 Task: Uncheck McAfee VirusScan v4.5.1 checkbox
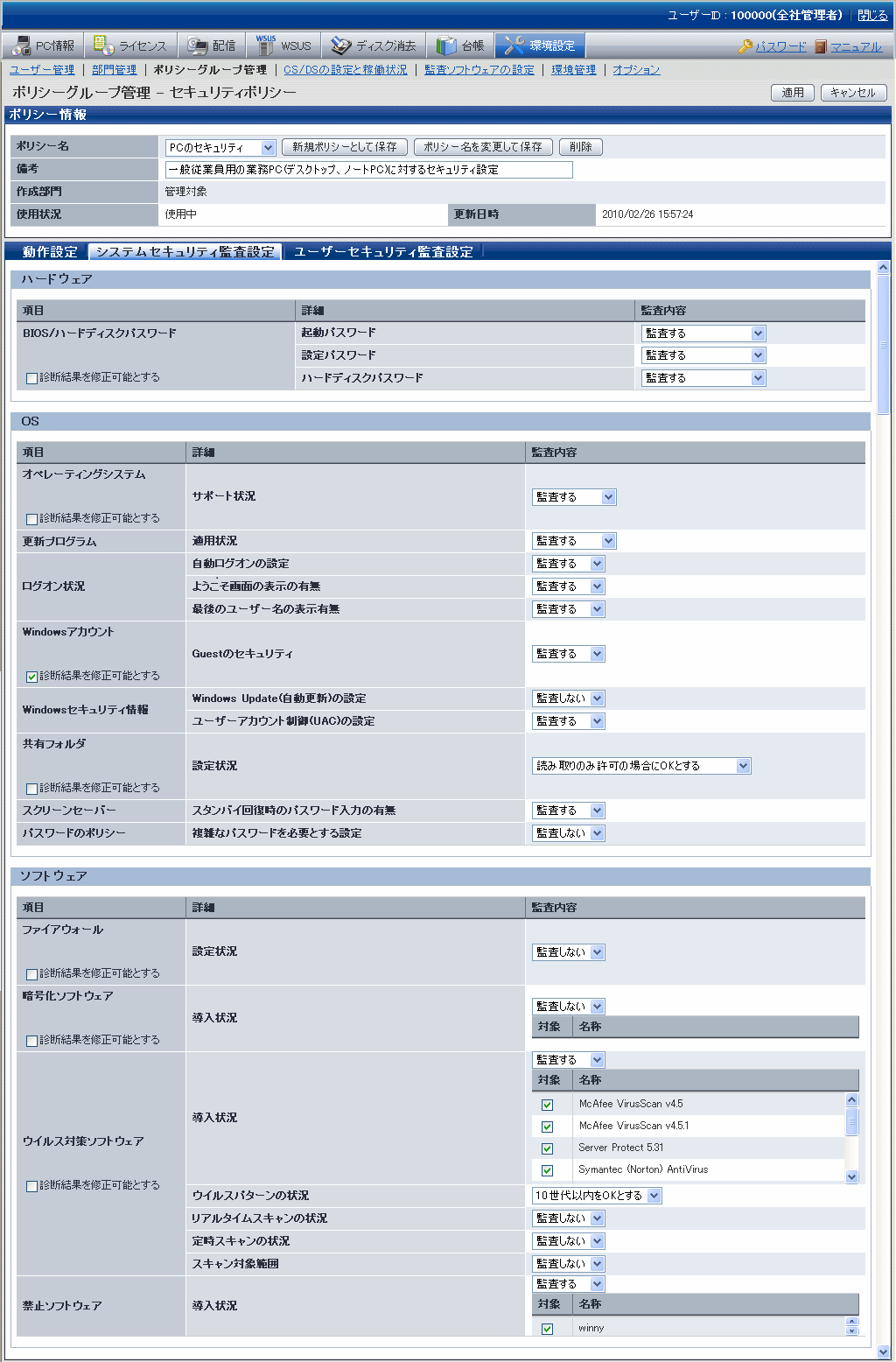pyautogui.click(x=548, y=1127)
